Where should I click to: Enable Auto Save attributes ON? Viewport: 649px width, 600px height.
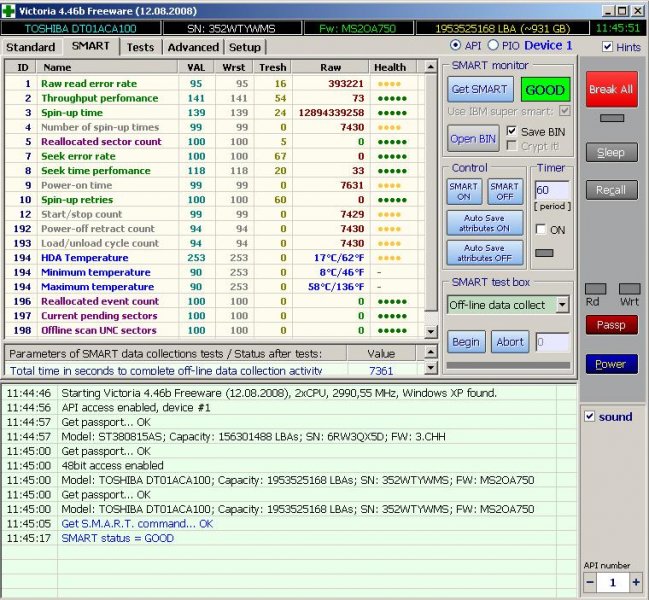pyautogui.click(x=485, y=222)
